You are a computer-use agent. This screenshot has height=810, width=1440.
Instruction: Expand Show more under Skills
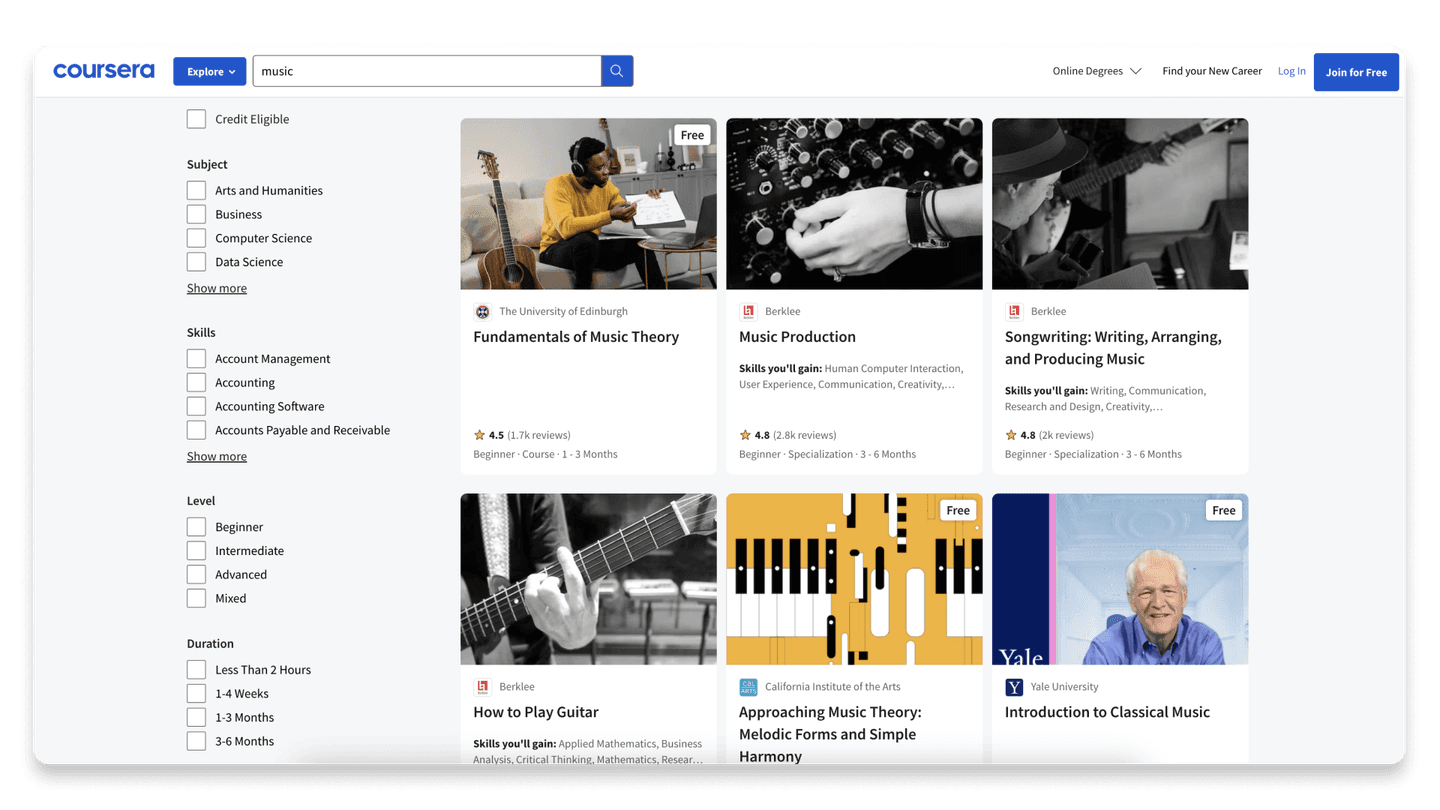click(x=217, y=456)
